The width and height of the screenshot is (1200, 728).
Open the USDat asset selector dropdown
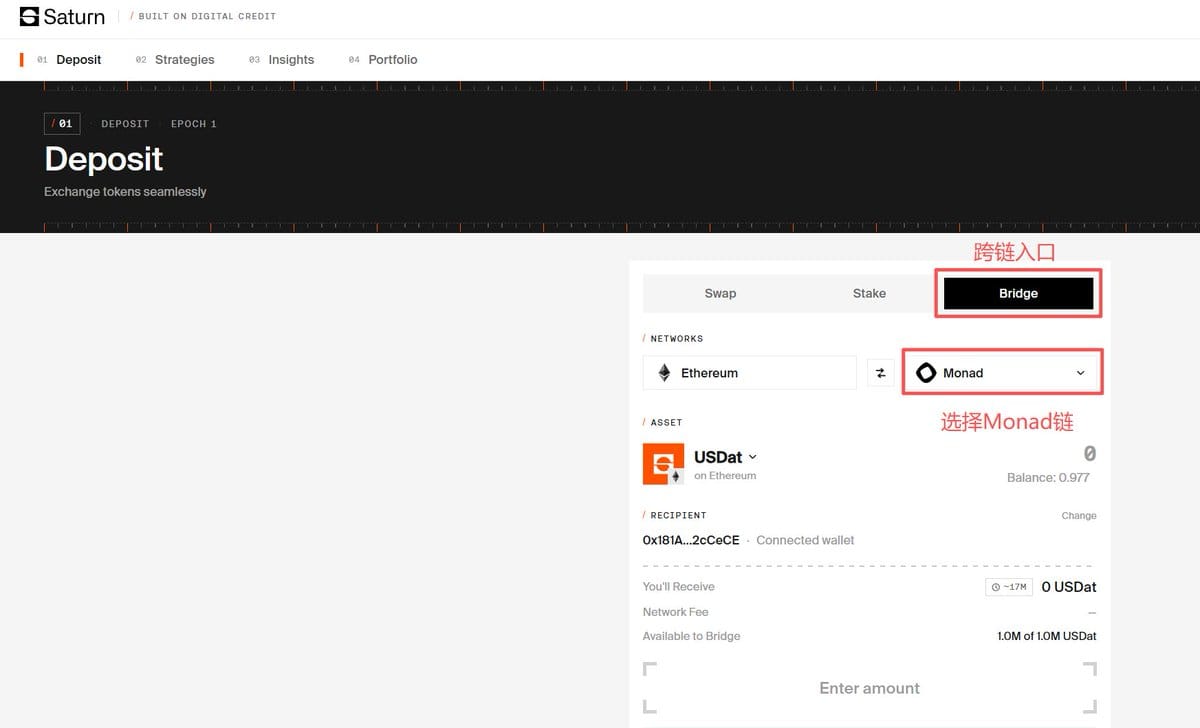click(x=725, y=457)
